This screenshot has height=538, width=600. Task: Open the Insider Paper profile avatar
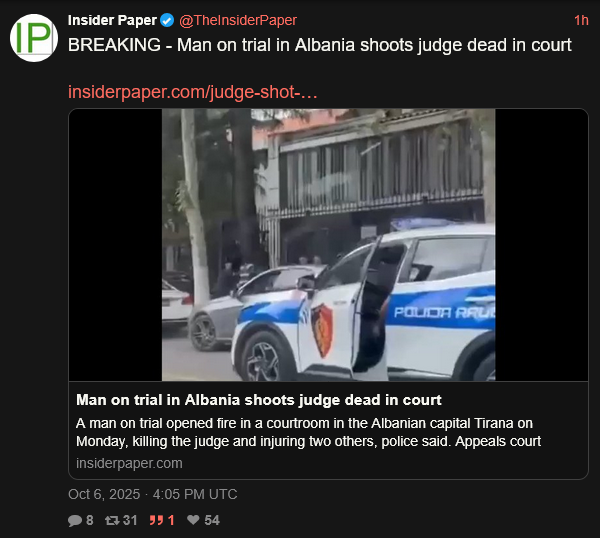(x=34, y=38)
